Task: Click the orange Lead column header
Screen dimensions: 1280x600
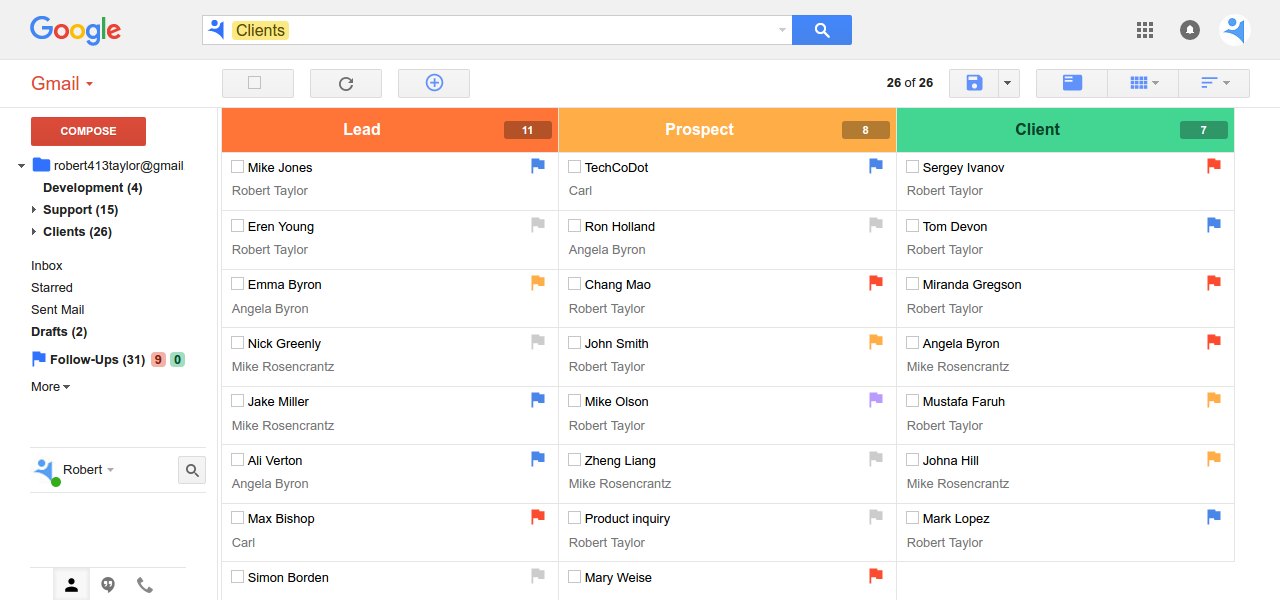Action: (390, 130)
